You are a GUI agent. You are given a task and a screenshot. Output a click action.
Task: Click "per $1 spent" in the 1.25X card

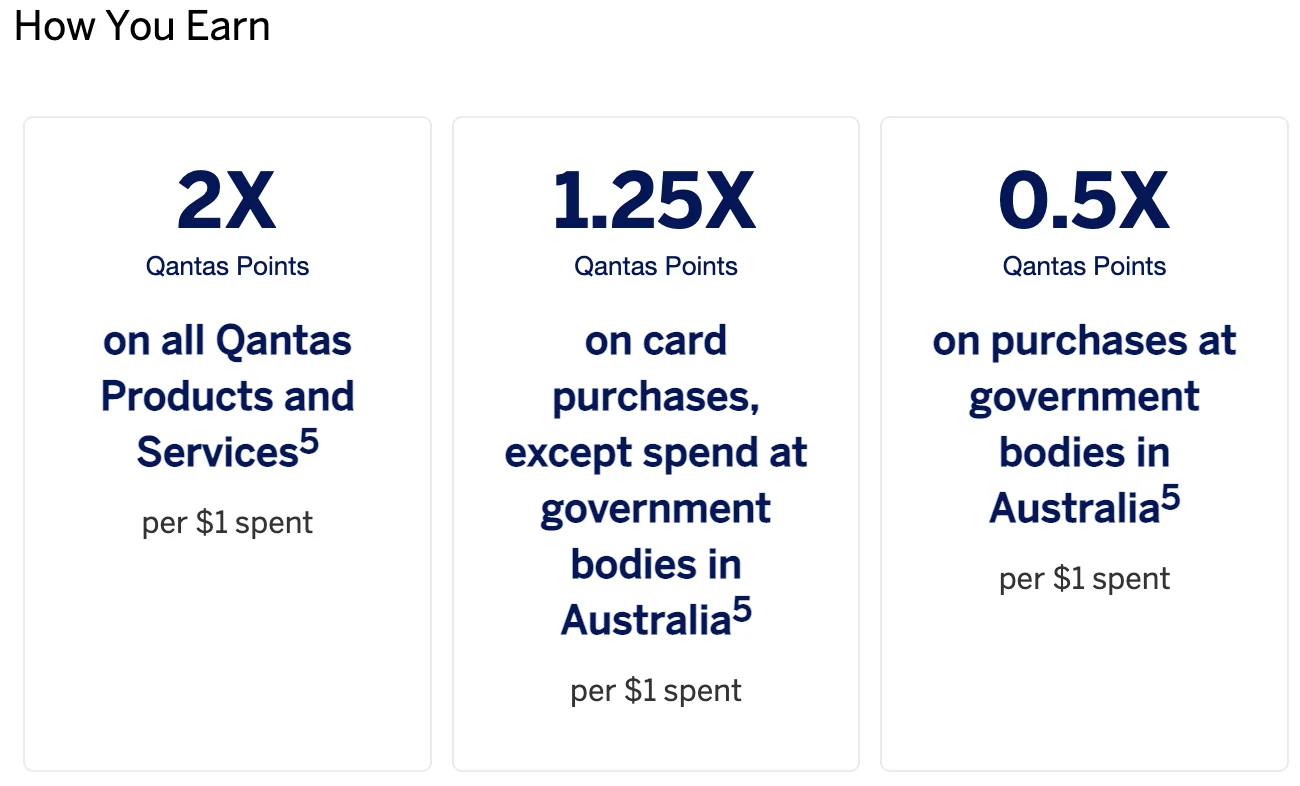point(655,691)
